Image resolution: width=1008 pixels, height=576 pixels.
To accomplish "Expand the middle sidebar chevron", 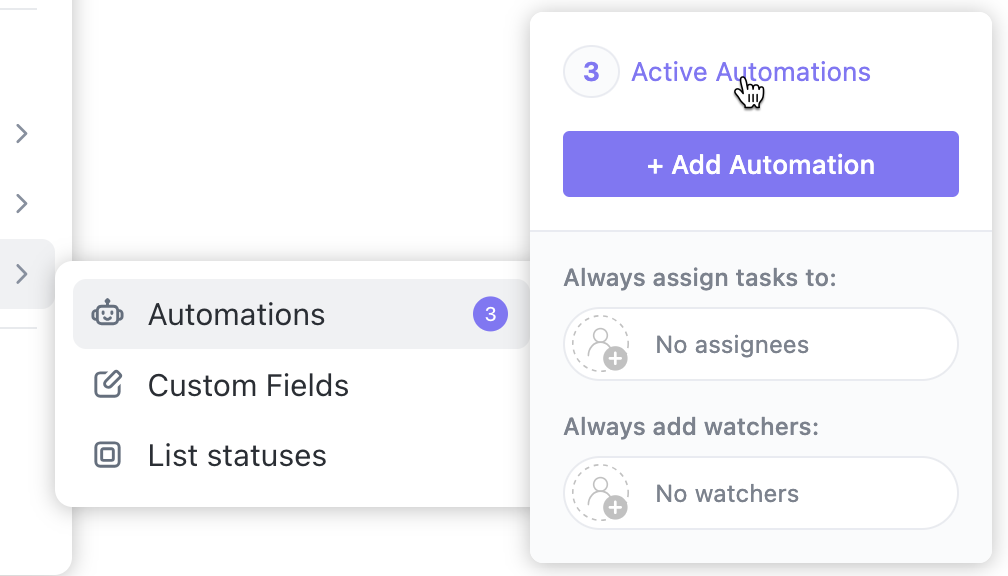I will click(22, 203).
